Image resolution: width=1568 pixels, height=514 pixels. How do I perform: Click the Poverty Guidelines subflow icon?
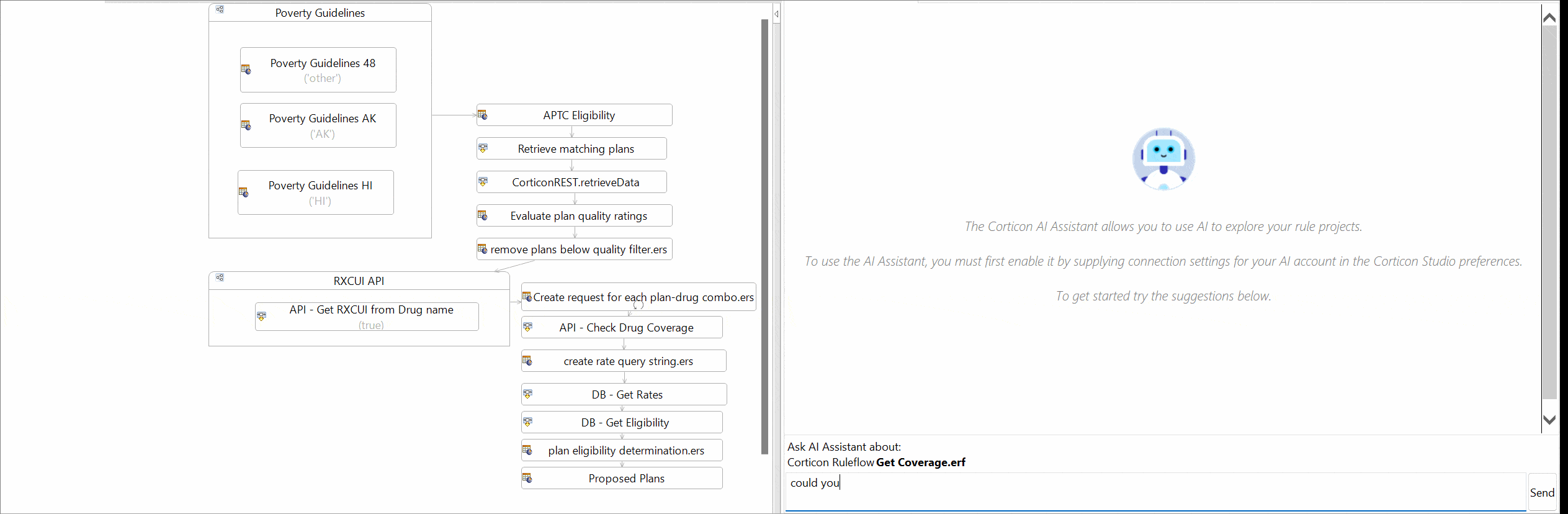coord(220,9)
